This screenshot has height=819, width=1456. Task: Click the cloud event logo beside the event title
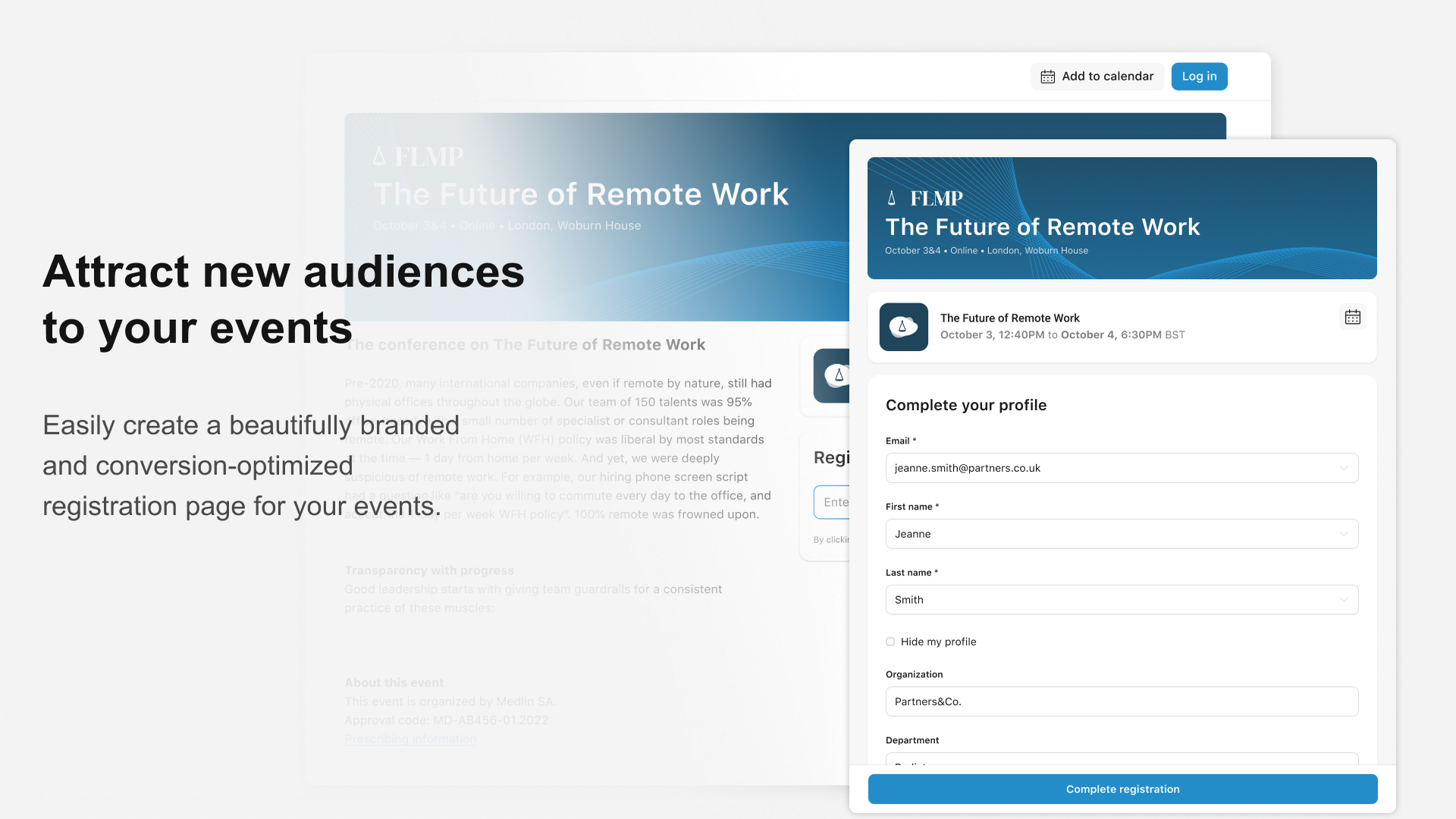point(903,327)
